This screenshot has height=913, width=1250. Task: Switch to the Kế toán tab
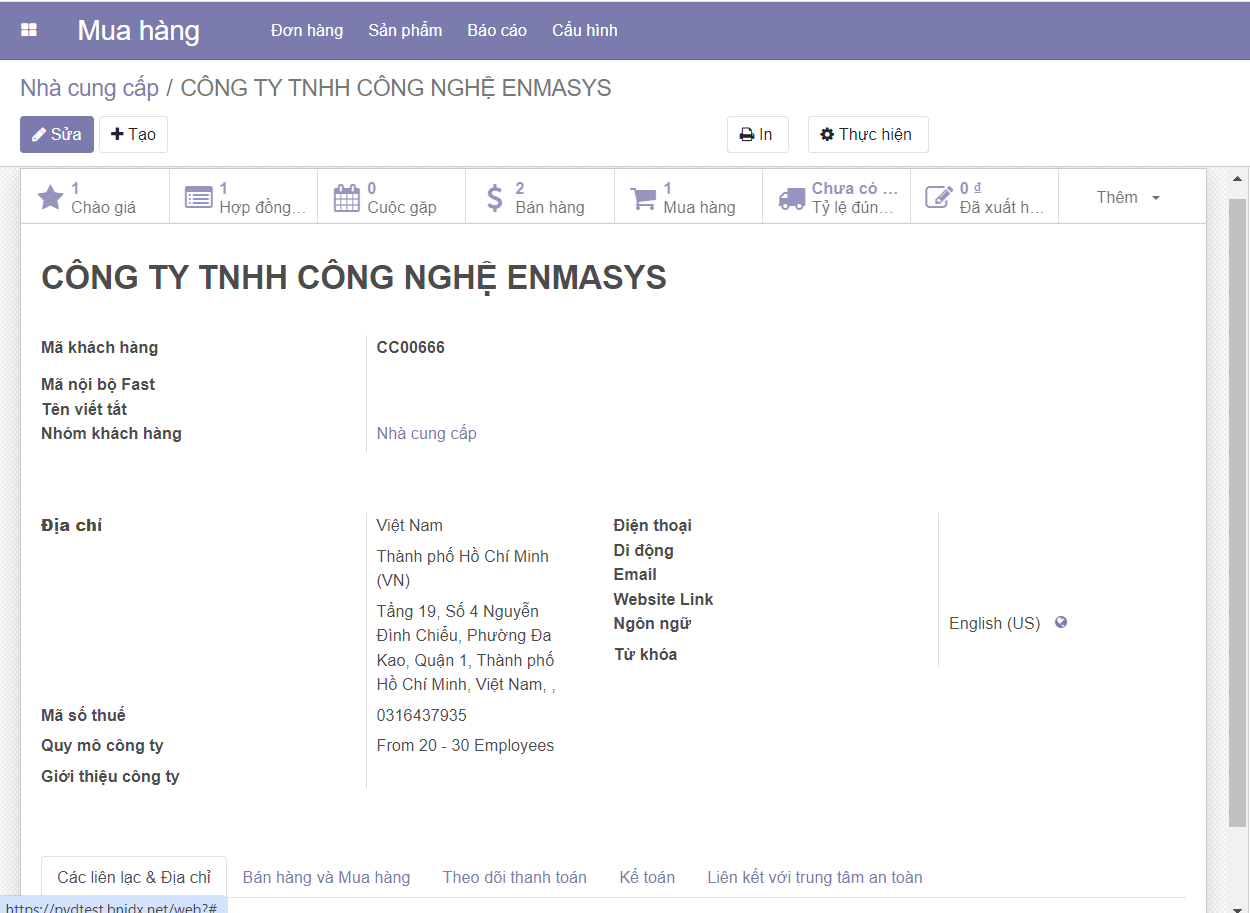[647, 877]
